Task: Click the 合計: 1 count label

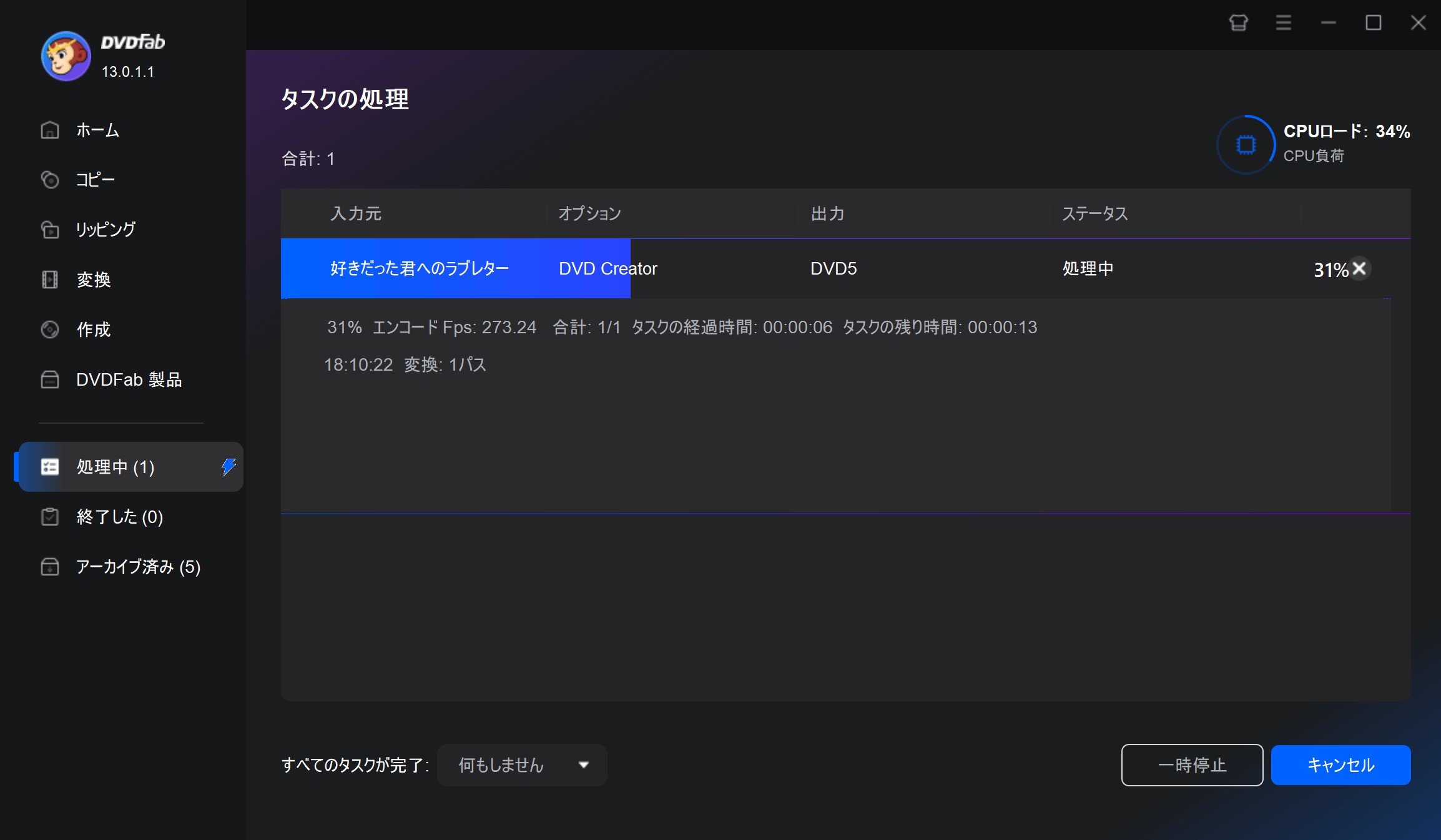Action: pyautogui.click(x=308, y=159)
